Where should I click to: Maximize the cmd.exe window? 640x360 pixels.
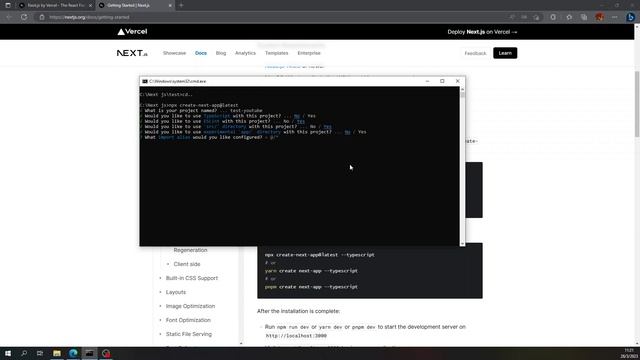pyautogui.click(x=442, y=81)
